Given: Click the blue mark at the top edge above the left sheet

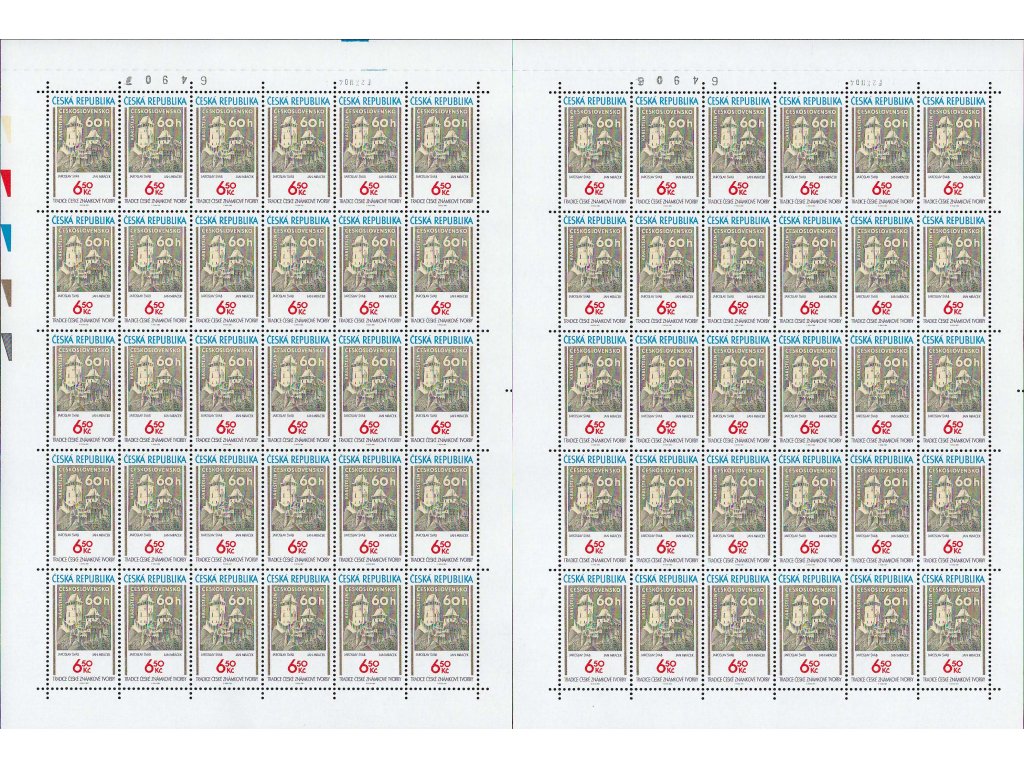Looking at the screenshot, I should click(355, 40).
